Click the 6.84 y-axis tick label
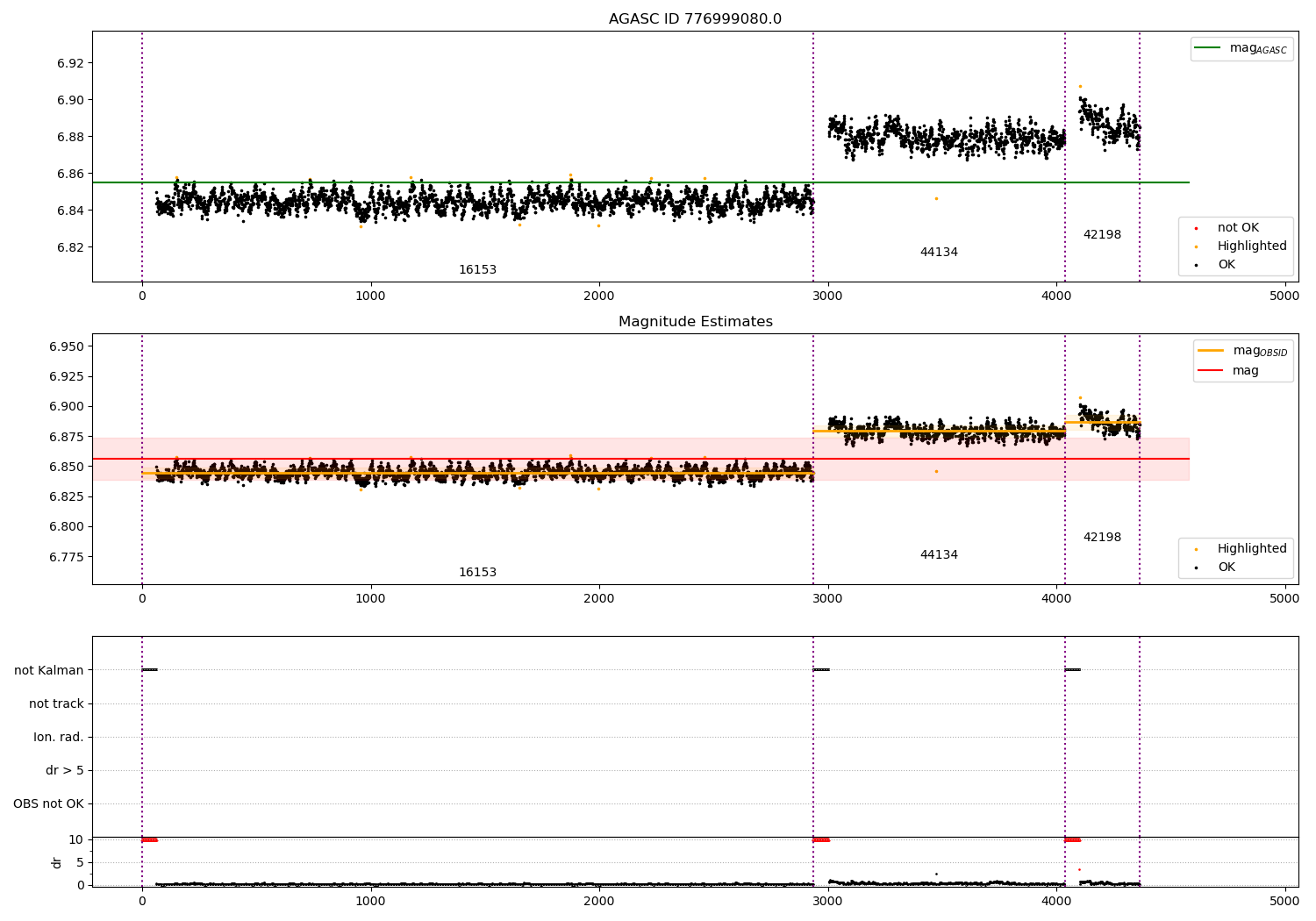The width and height of the screenshot is (1316, 921). click(x=71, y=211)
